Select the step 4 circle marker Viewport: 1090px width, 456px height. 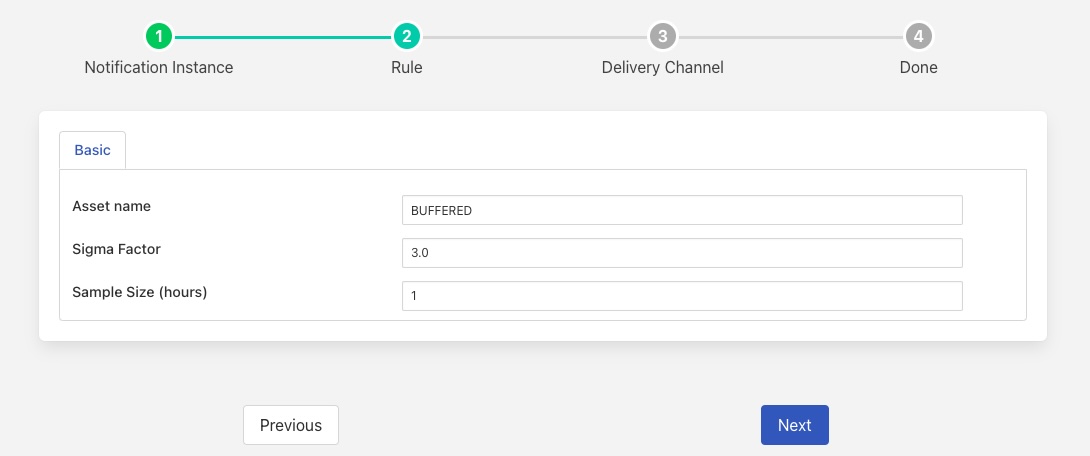pos(918,37)
